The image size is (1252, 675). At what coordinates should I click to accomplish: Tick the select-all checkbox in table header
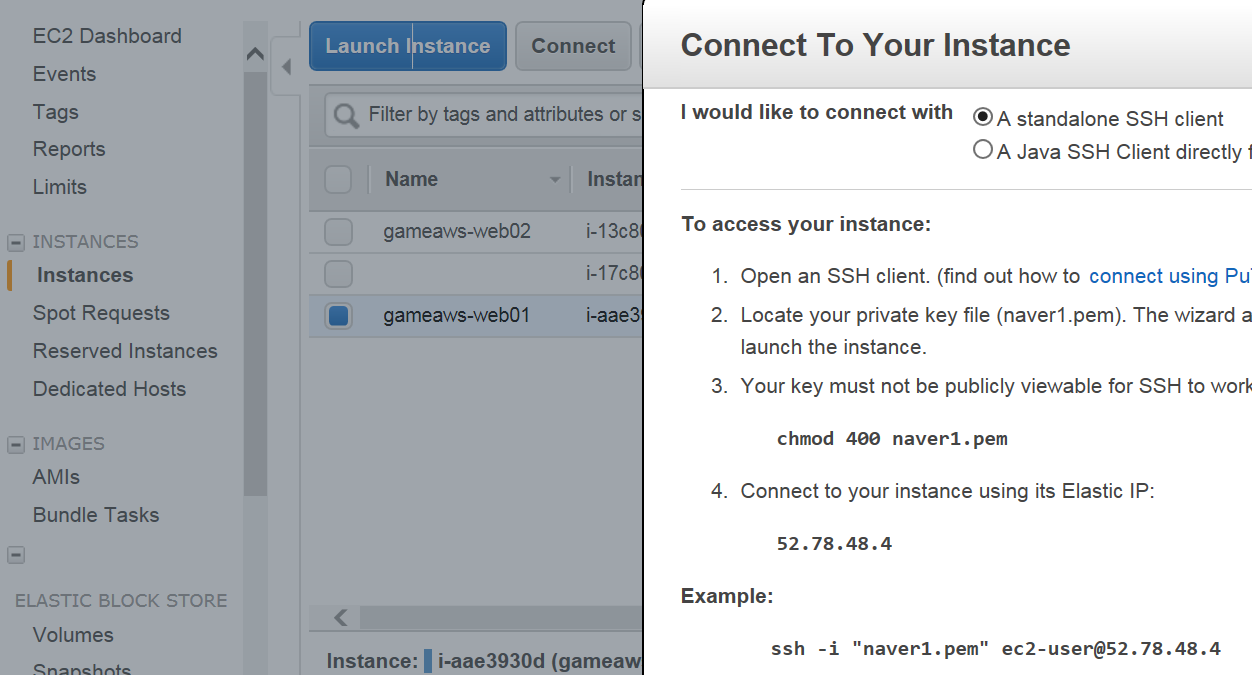pyautogui.click(x=339, y=180)
